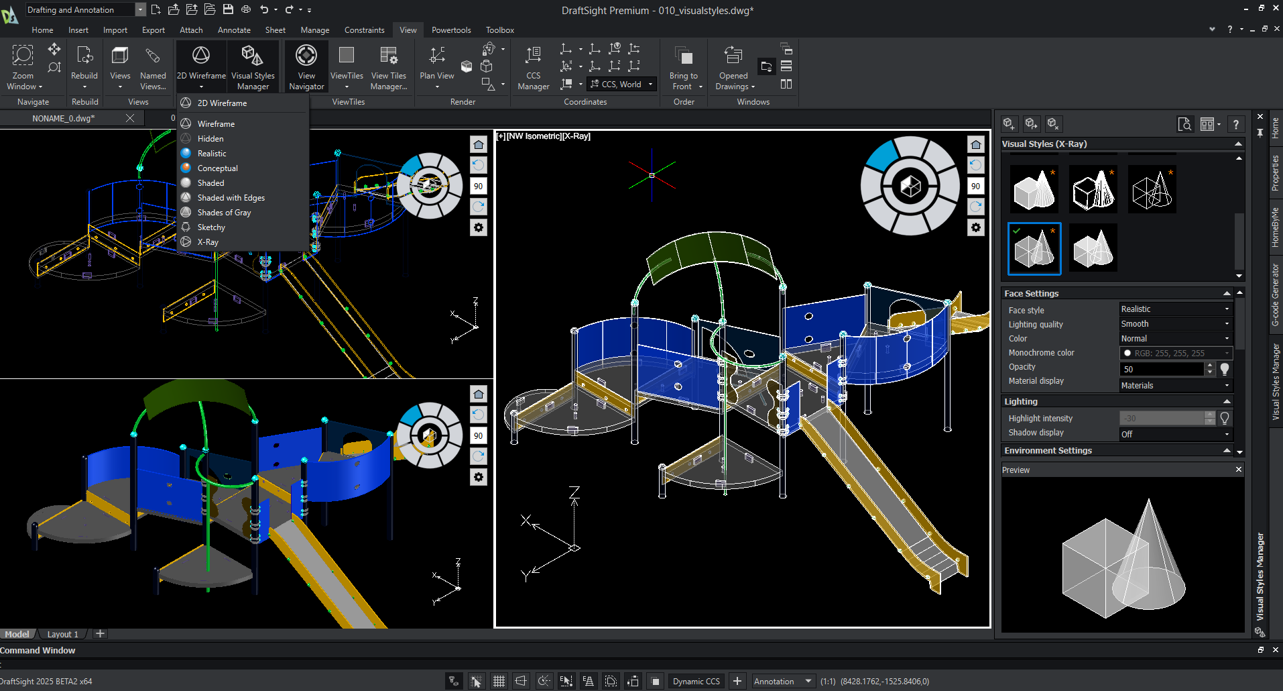The image size is (1283, 691).
Task: Open the Zoom Window tool
Action: [23, 66]
